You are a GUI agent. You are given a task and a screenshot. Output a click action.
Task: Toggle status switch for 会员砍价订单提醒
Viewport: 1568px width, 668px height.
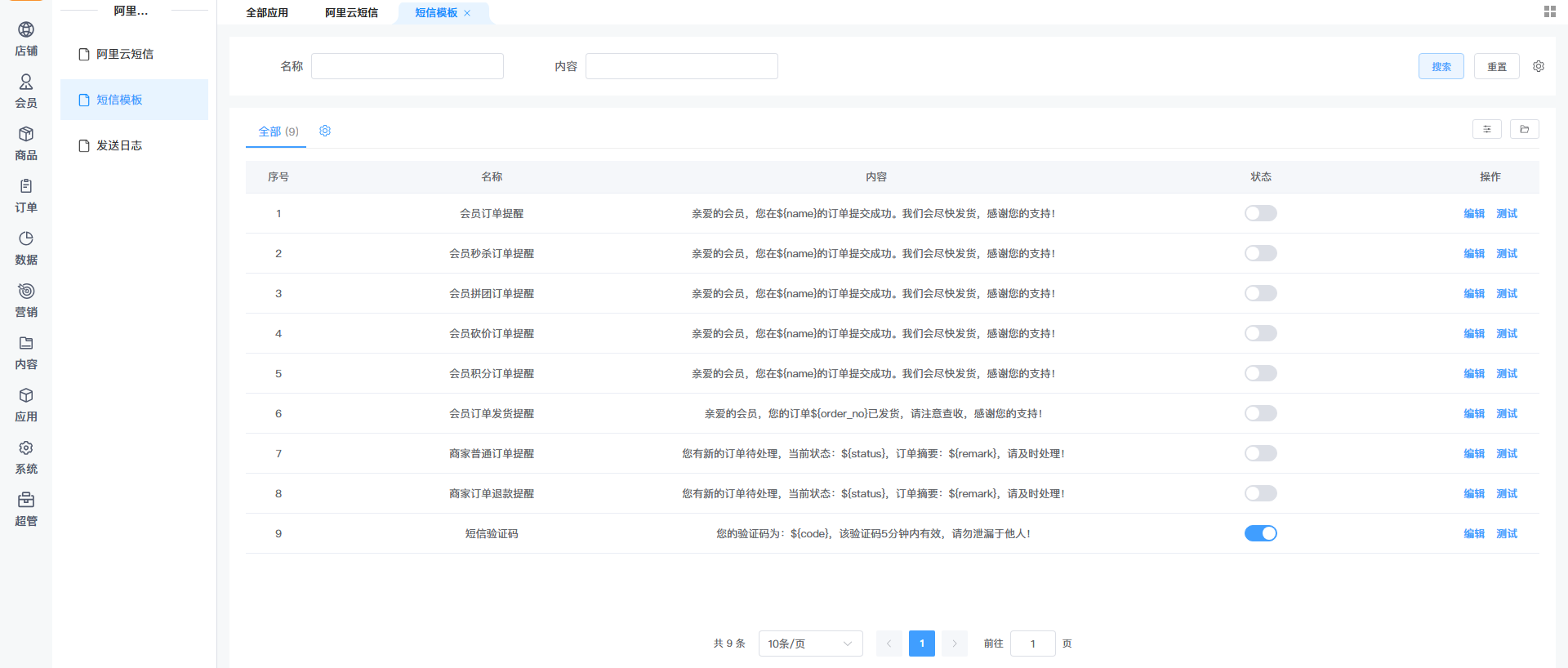tap(1261, 333)
